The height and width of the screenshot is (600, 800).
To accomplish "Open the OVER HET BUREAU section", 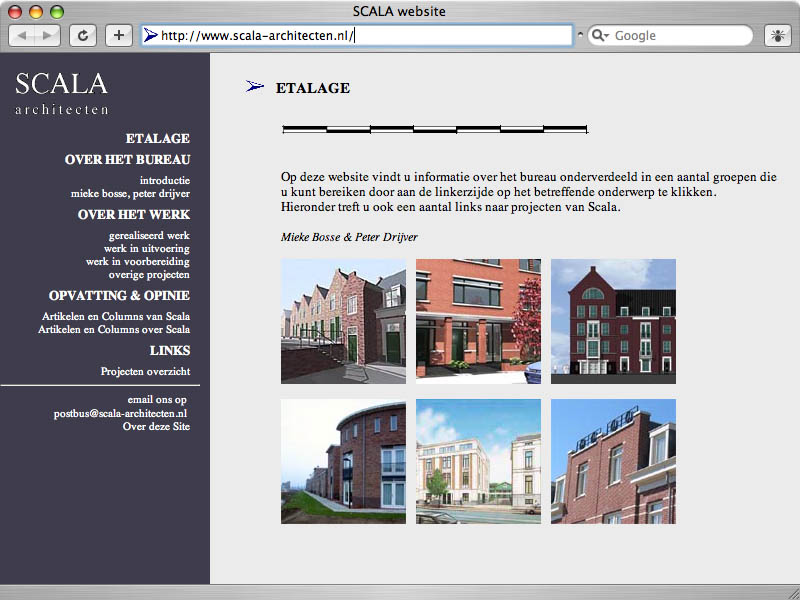I will (128, 160).
